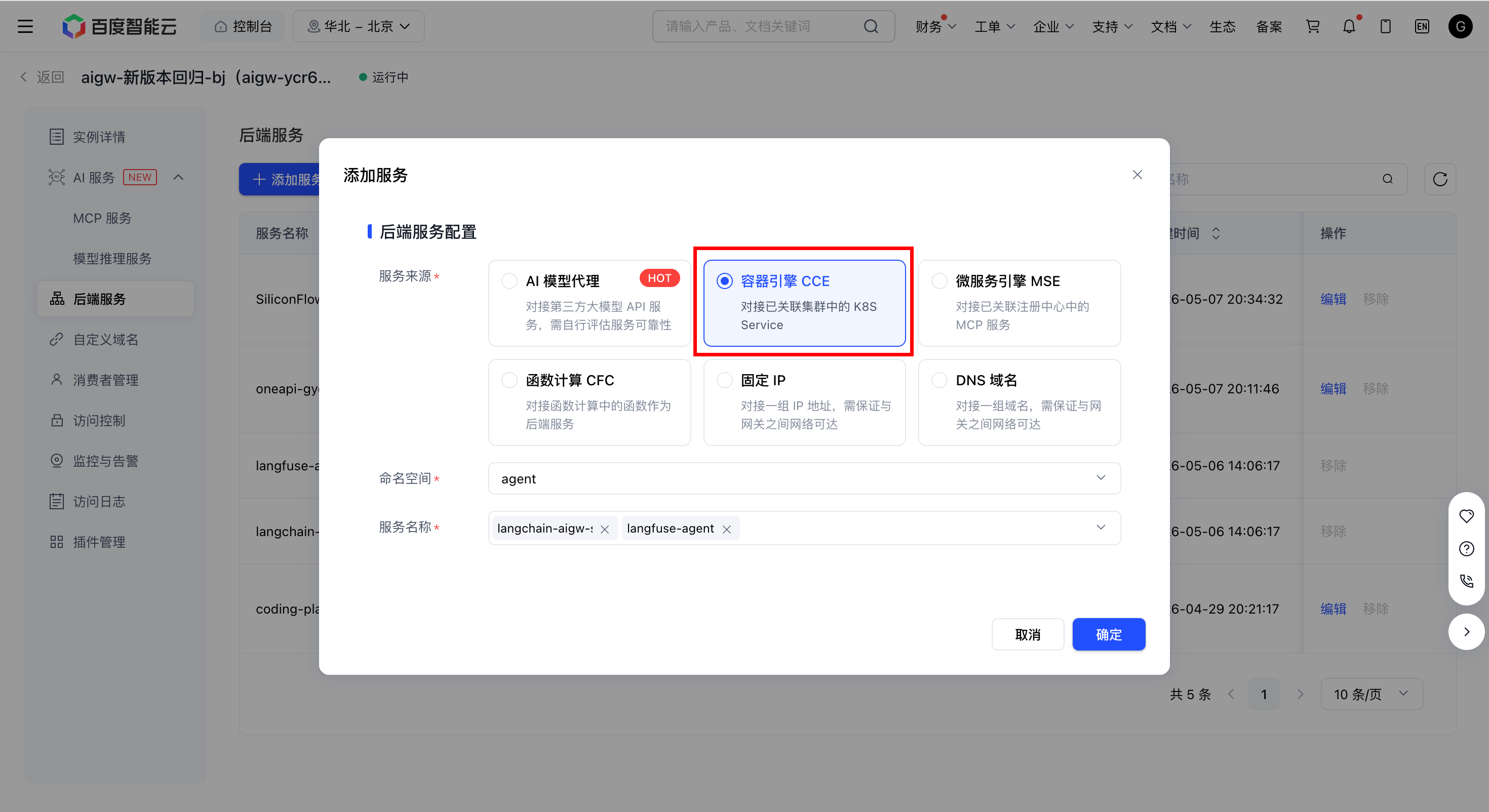
Task: Open the 10 条/页 page size dropdown
Action: pyautogui.click(x=1371, y=694)
